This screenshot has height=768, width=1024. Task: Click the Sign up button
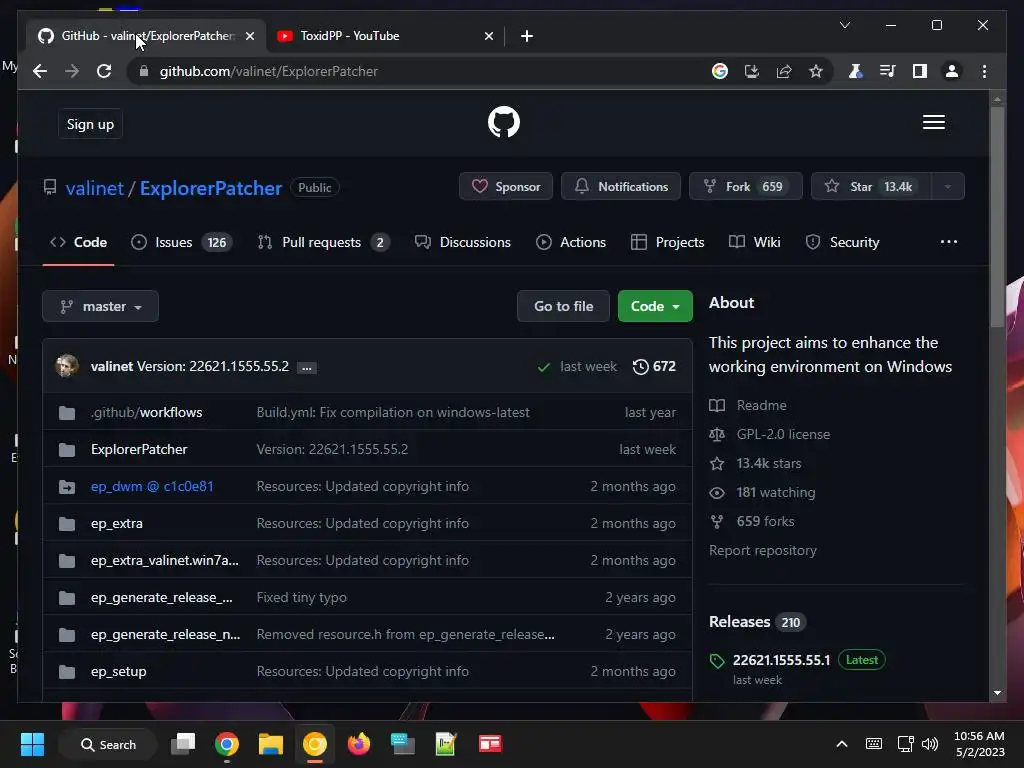click(90, 124)
